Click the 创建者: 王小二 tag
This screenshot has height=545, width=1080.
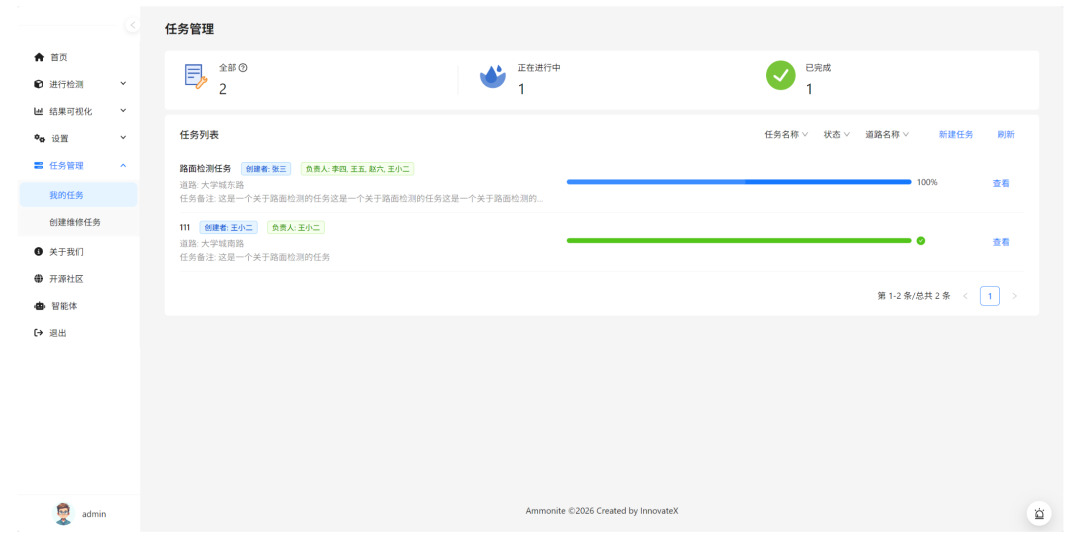229,227
